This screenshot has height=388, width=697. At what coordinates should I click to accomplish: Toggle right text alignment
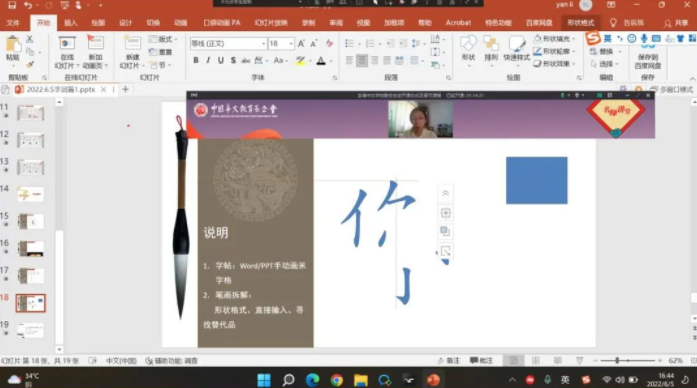374,60
